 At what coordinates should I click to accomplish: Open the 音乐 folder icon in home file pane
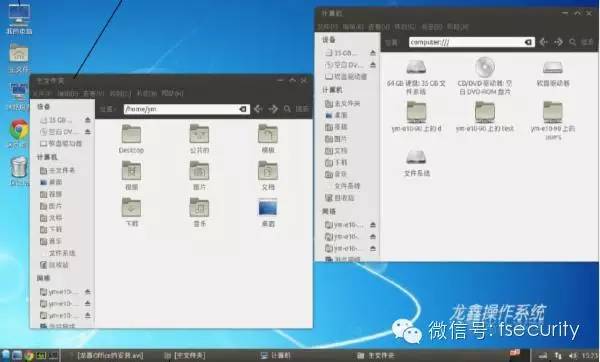tap(199, 212)
